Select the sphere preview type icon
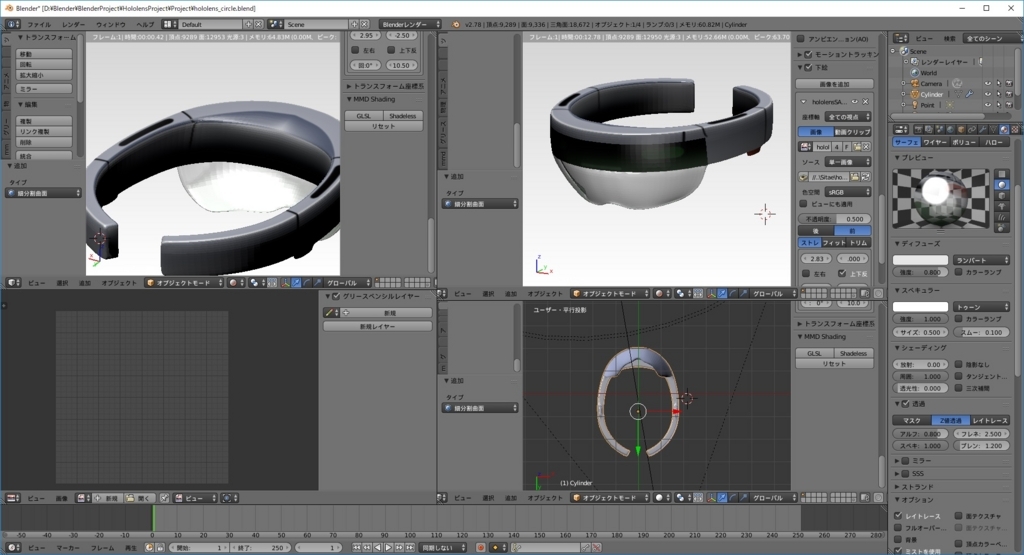This screenshot has width=1024, height=555. tap(1002, 185)
